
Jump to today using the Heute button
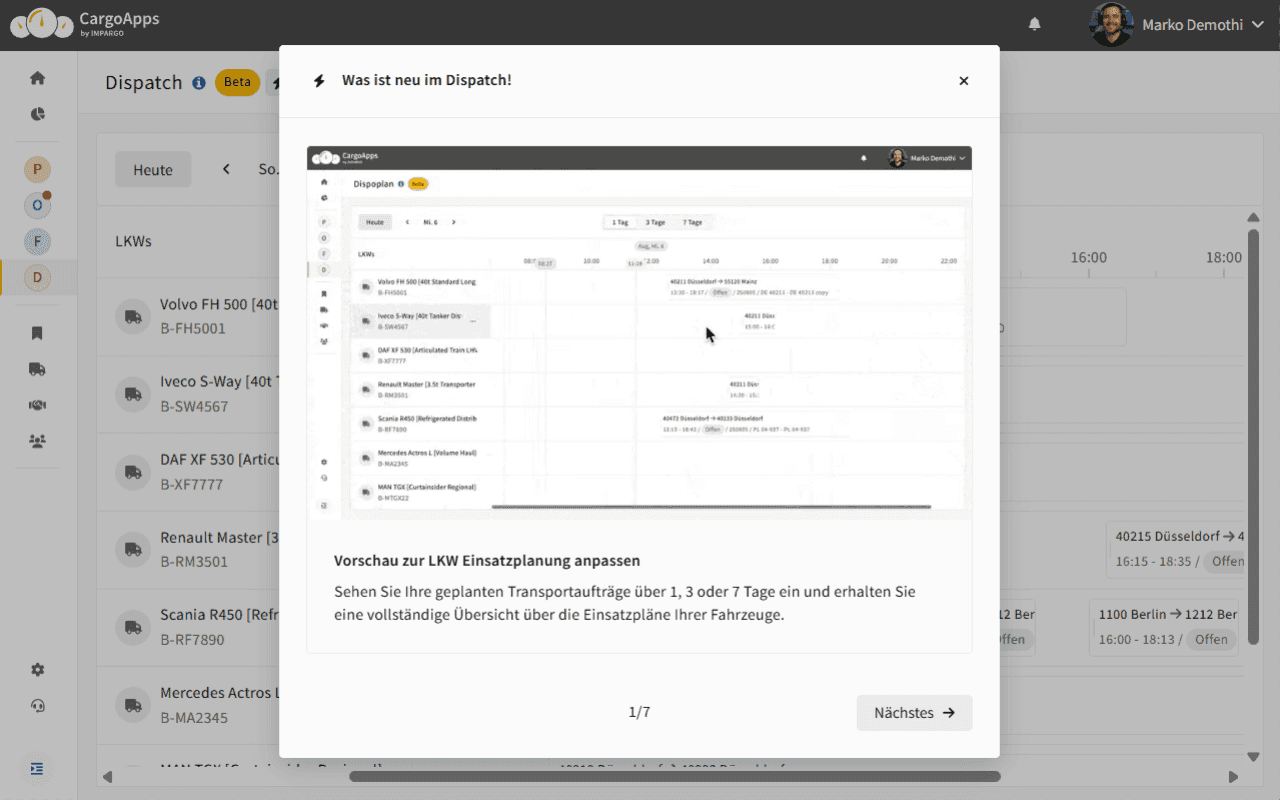click(152, 169)
